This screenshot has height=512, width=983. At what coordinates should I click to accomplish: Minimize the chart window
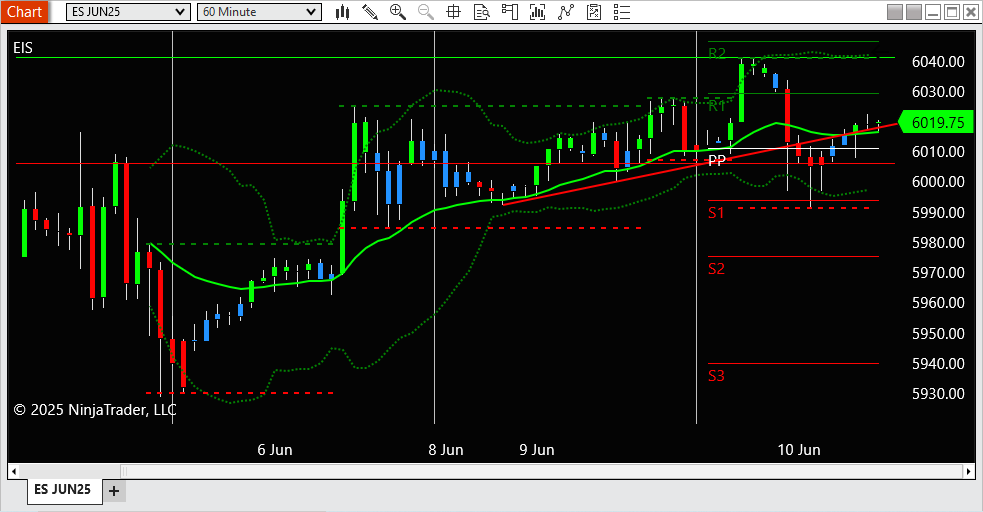click(933, 12)
